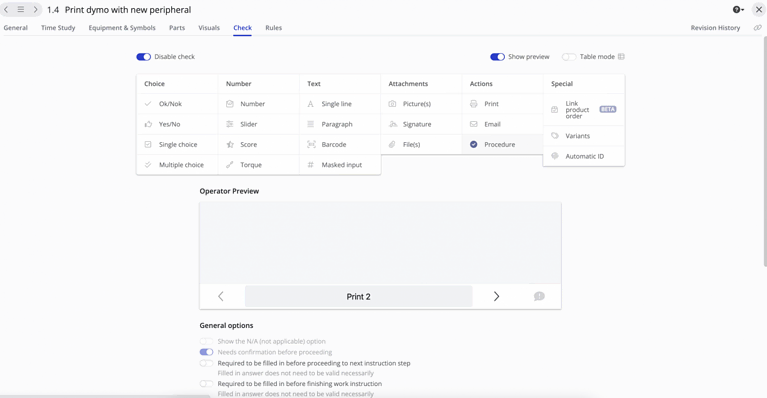Click the Print 2 preview button
The image size is (767, 398).
(x=359, y=296)
